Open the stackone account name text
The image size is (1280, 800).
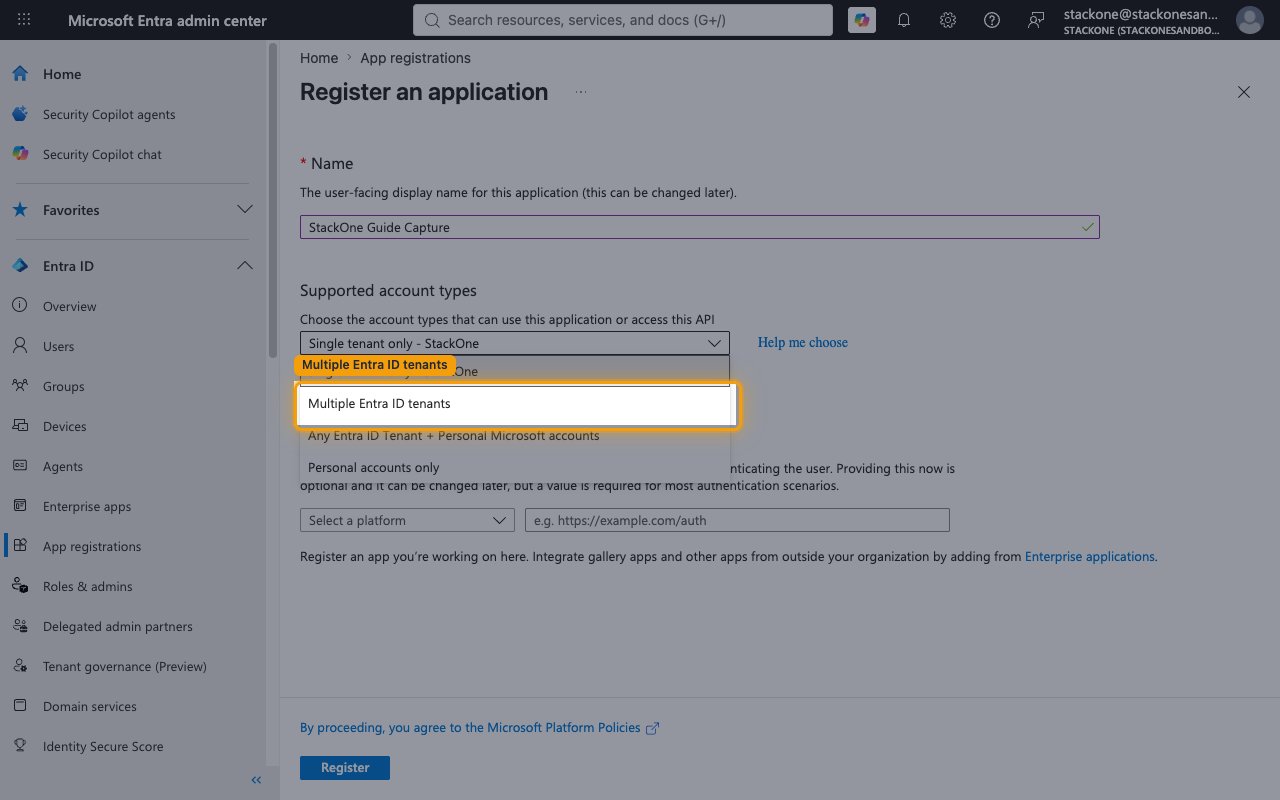click(x=1142, y=14)
